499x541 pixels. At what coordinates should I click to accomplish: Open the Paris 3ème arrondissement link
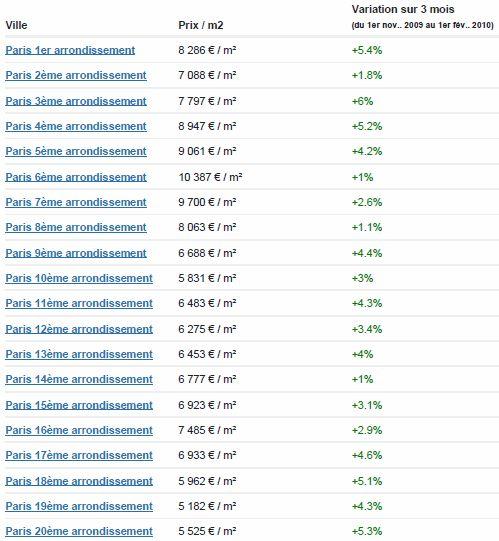coord(76,101)
